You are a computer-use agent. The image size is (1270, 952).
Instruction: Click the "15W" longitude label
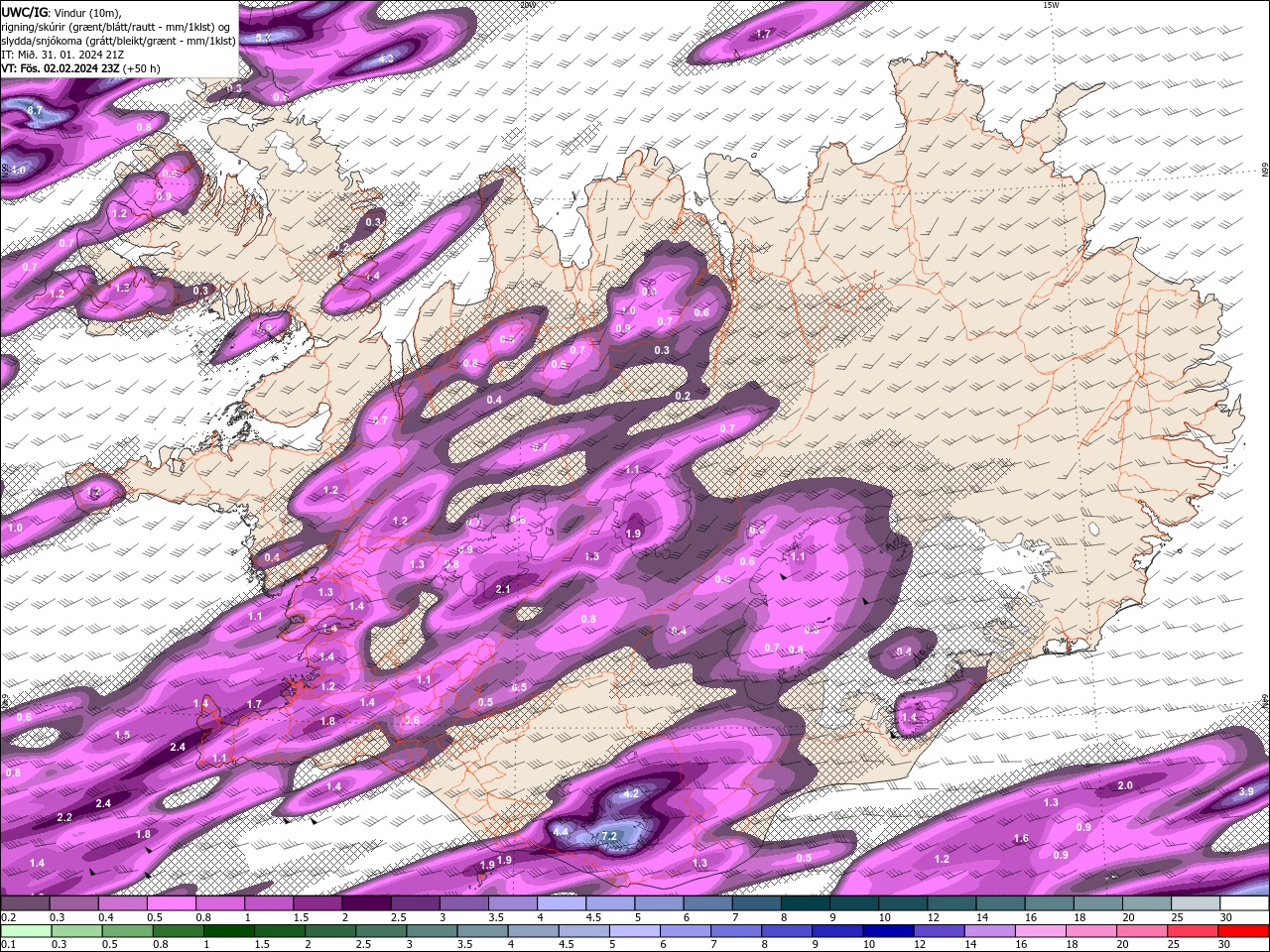pos(1051,5)
